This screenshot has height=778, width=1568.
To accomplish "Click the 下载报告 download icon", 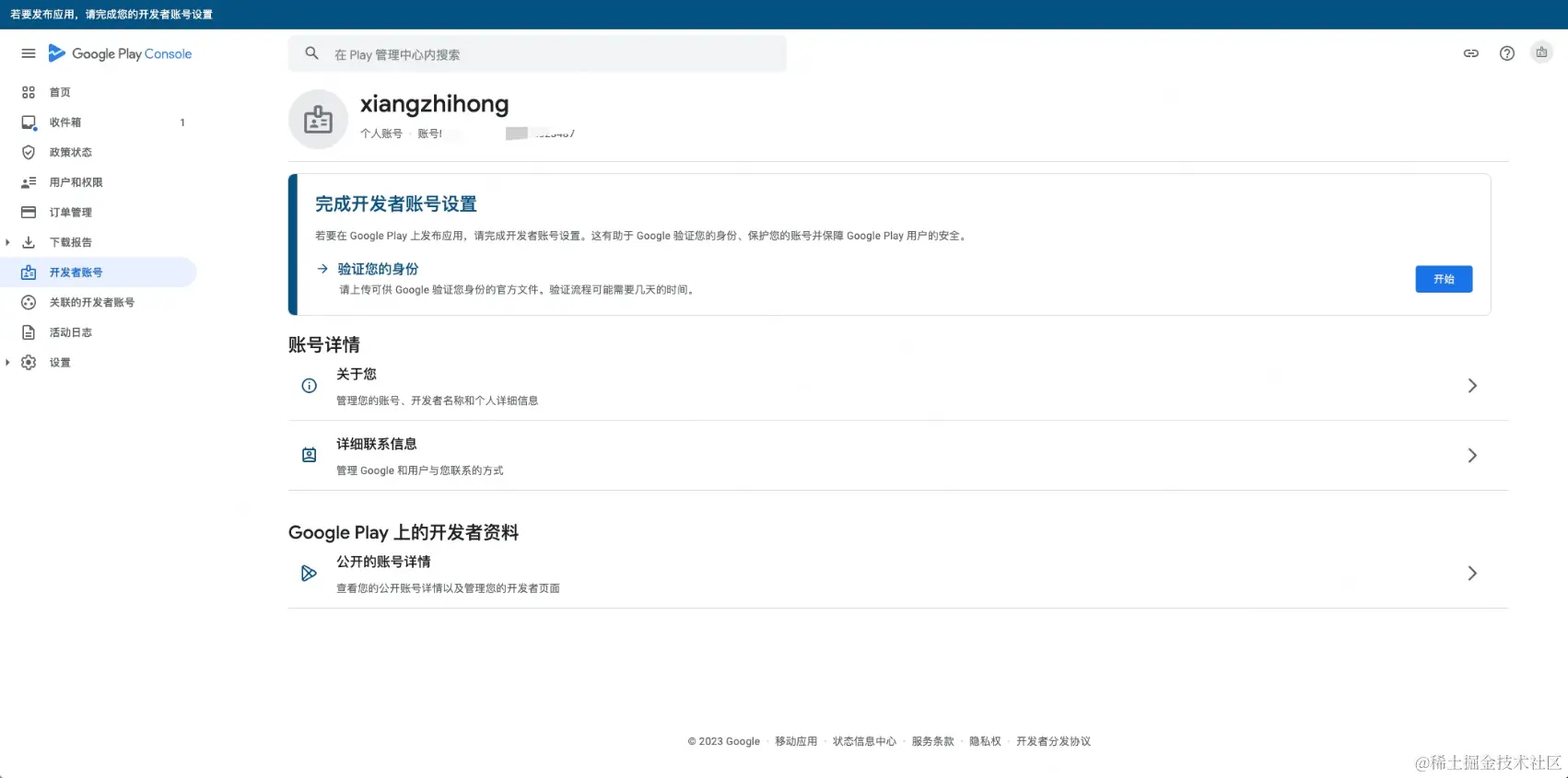I will (x=29, y=242).
